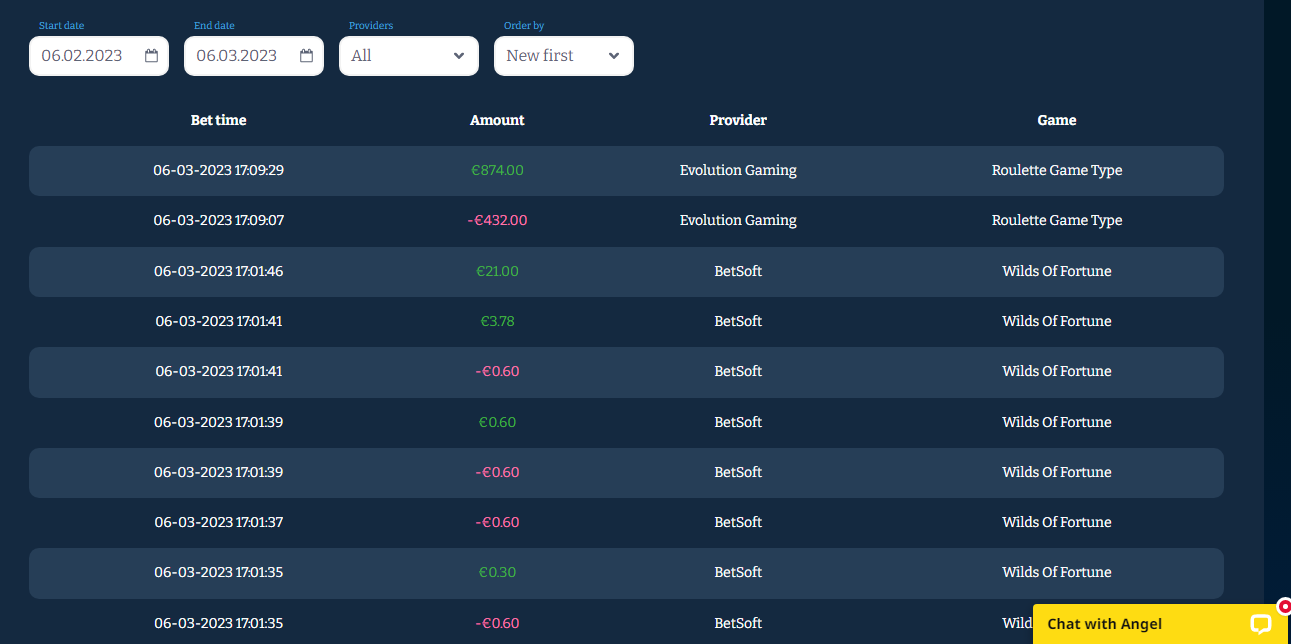
Task: Select the €874.00 Roulette bet row
Action: point(626,171)
